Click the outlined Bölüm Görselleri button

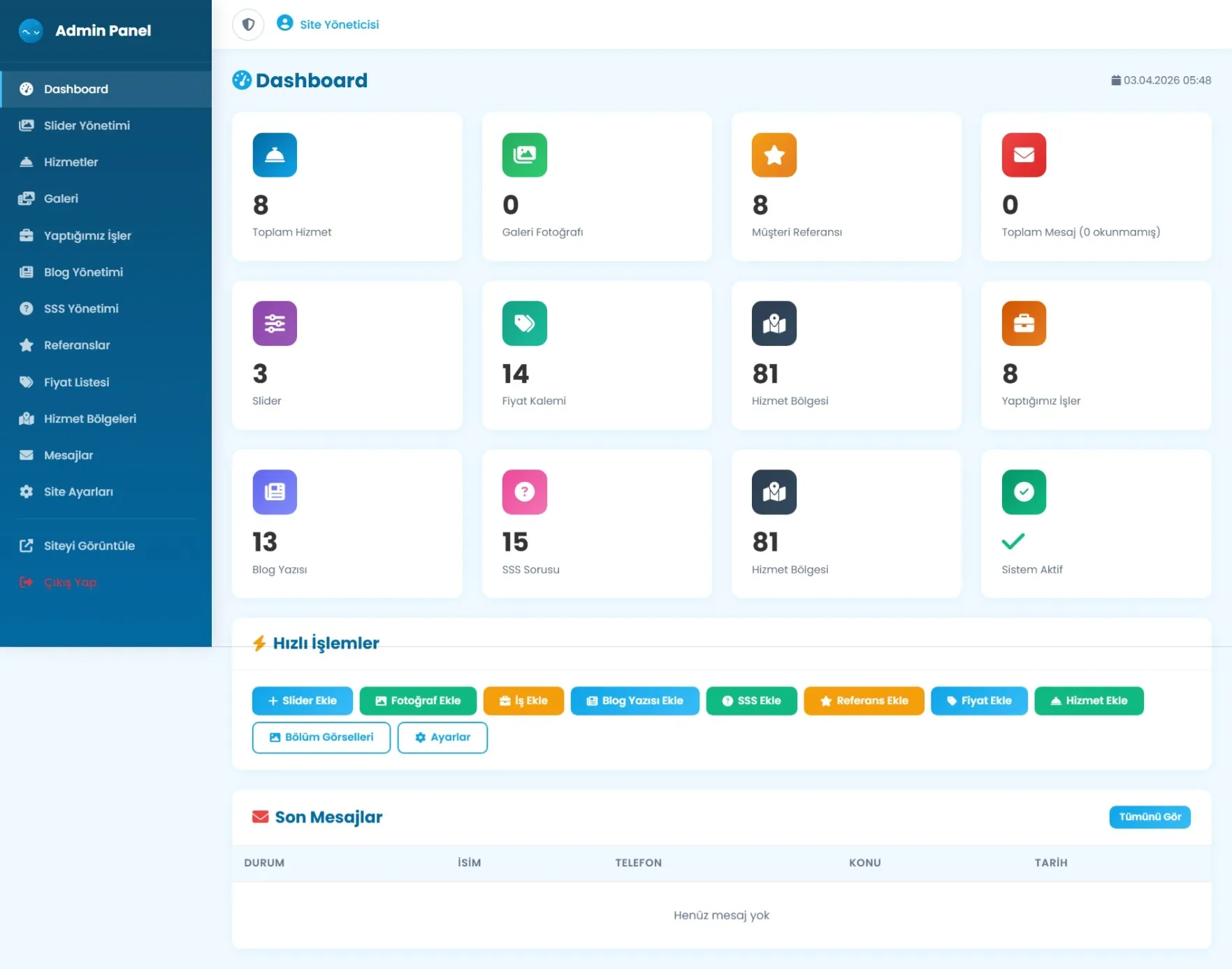[x=321, y=738]
